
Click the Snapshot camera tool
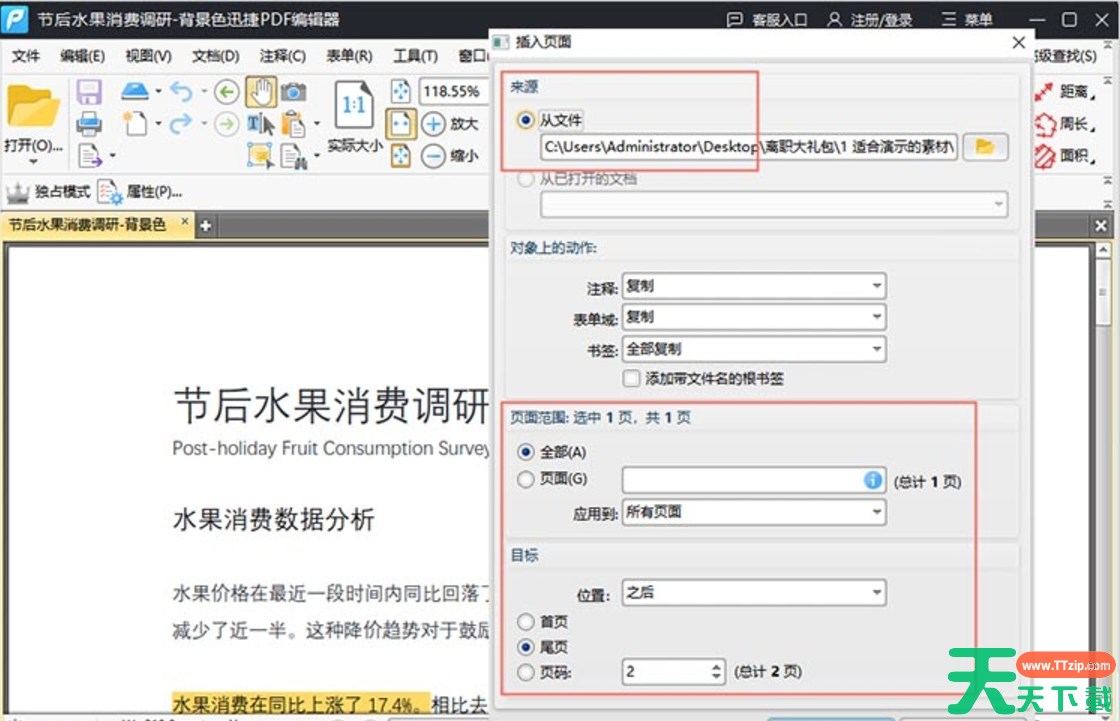pyautogui.click(x=293, y=92)
